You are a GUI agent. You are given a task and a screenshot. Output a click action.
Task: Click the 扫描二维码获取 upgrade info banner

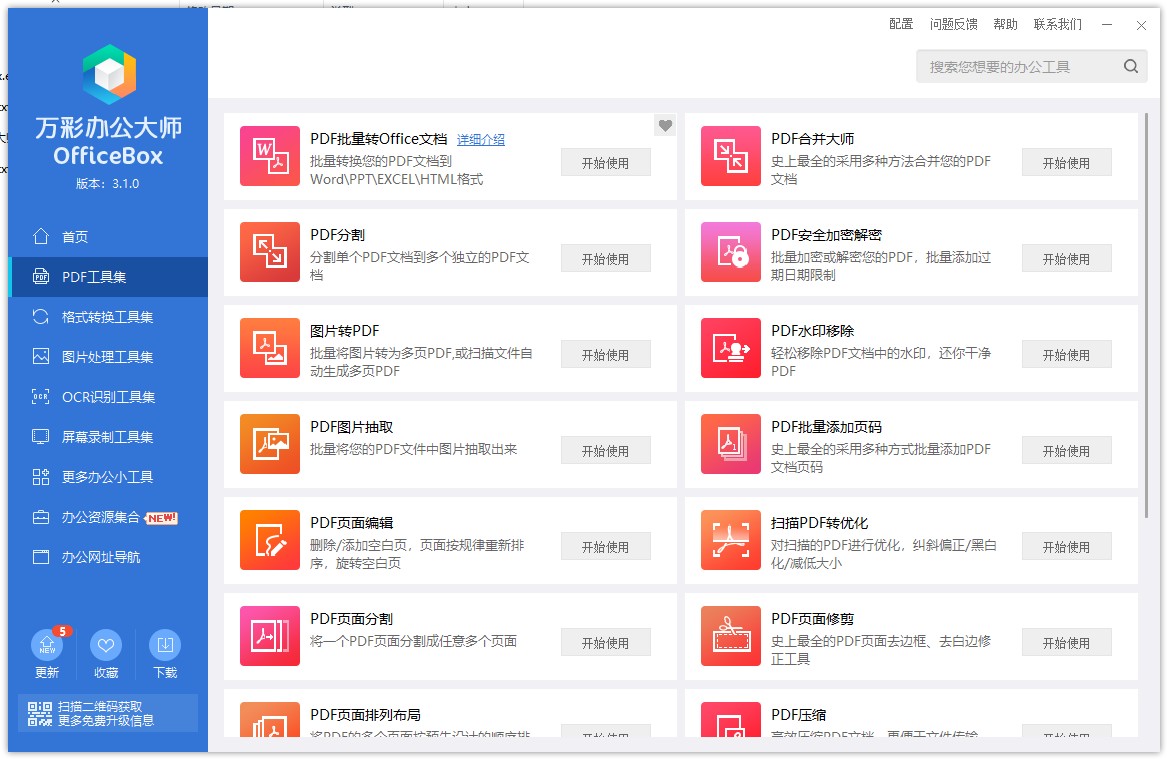(108, 713)
